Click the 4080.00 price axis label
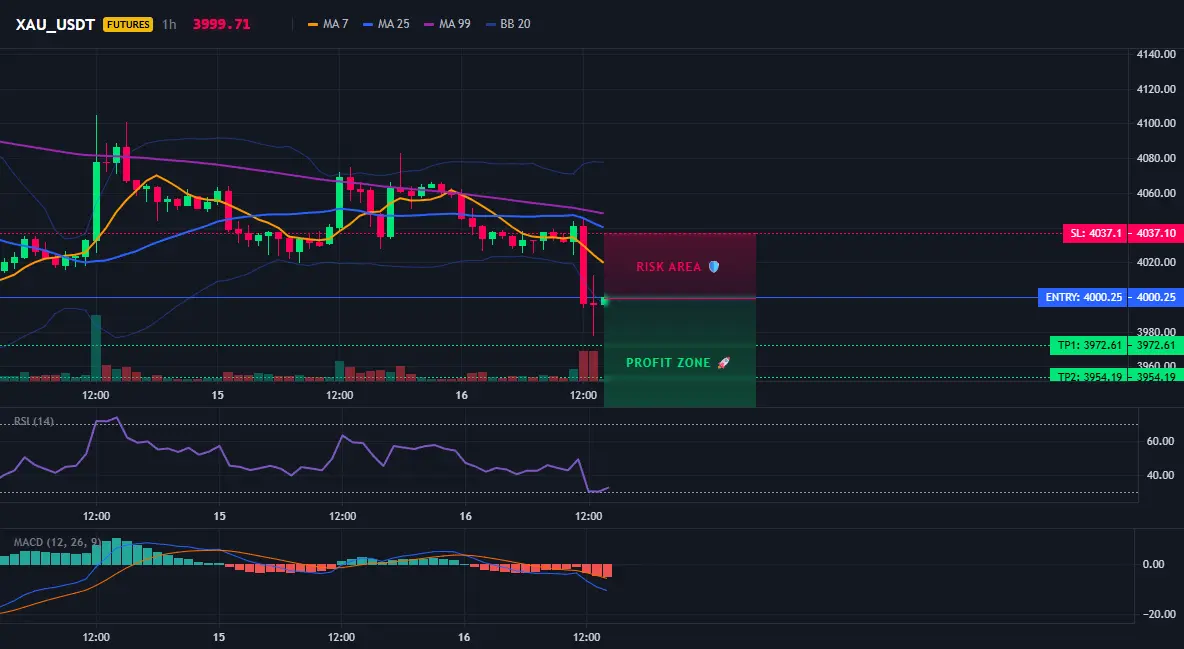This screenshot has width=1184, height=649. click(x=1156, y=159)
